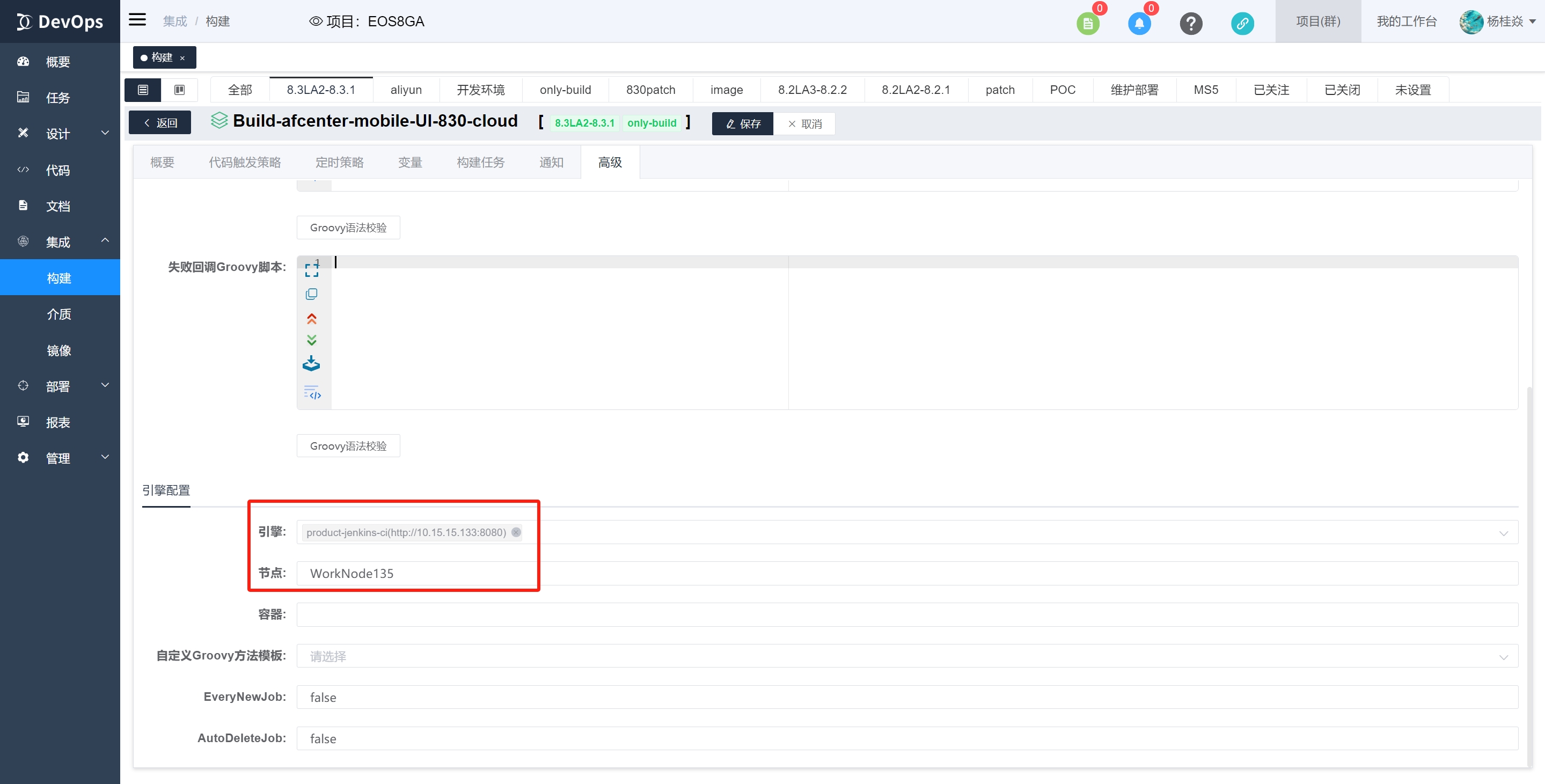Switch to the list view mode
This screenshot has width=1545, height=784.
(x=143, y=90)
